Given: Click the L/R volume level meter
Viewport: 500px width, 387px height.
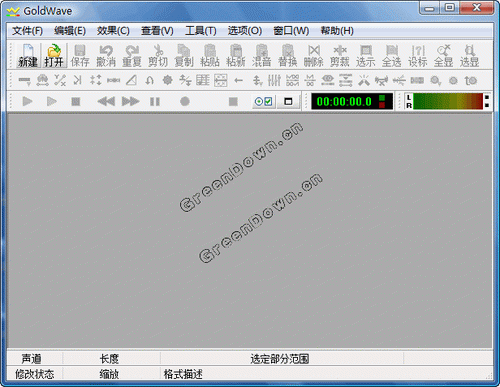Looking at the screenshot, I should click(447, 101).
